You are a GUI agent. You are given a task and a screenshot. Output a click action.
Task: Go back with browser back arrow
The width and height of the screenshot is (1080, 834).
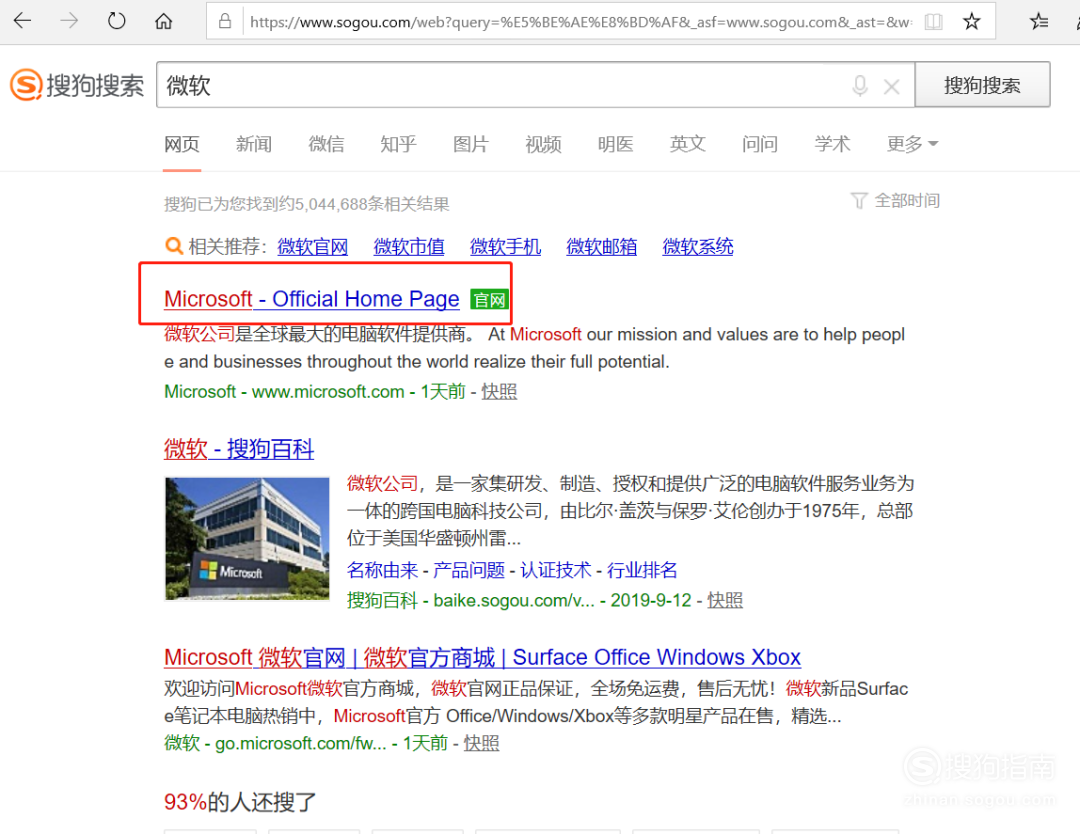click(x=23, y=21)
